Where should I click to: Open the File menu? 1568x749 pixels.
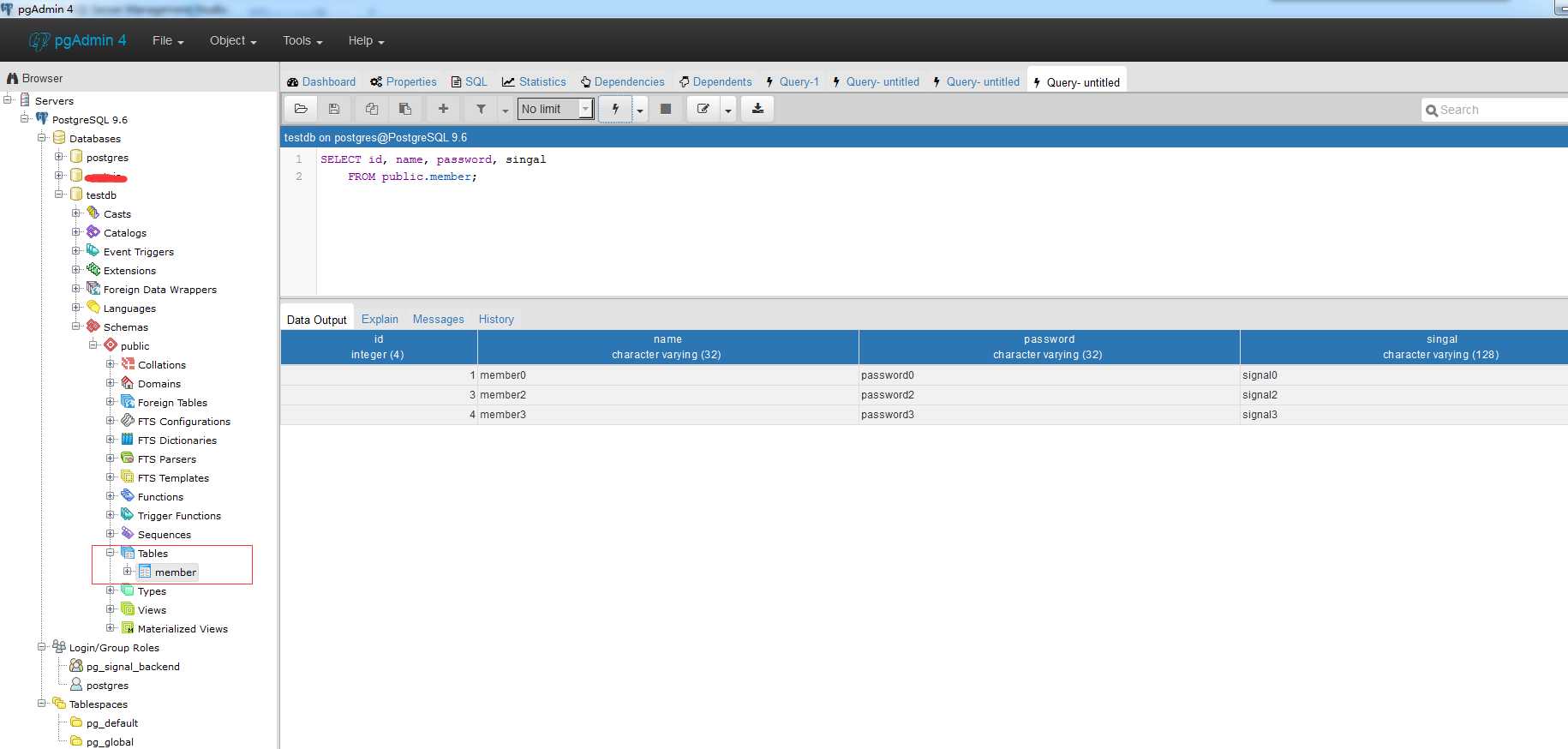168,40
